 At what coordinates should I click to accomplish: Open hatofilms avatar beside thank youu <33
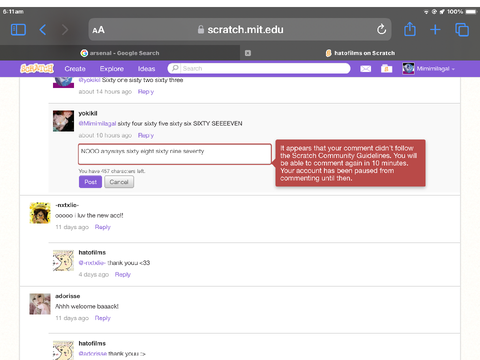point(63,260)
